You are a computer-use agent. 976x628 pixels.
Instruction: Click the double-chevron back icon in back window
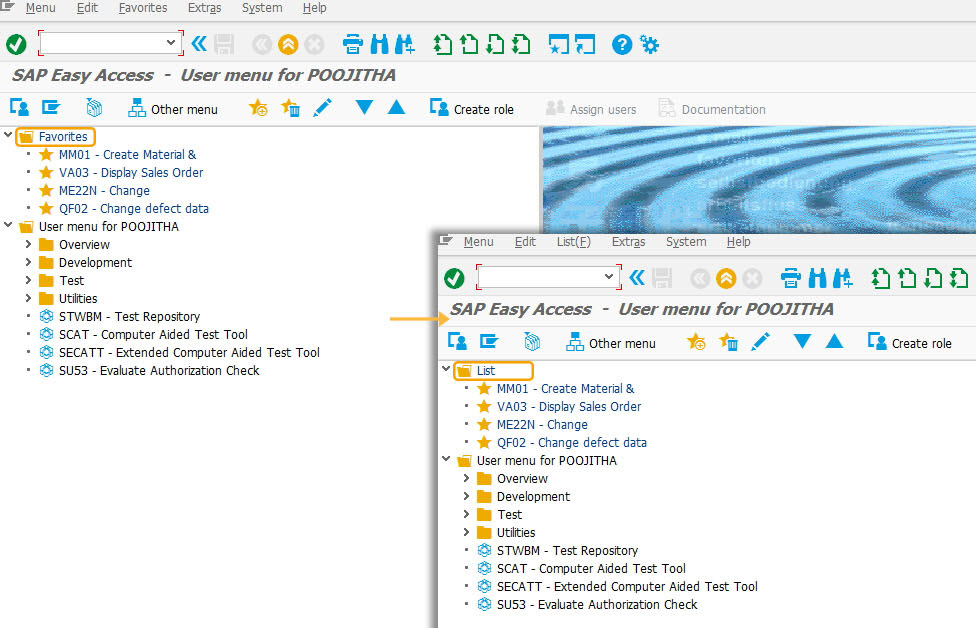click(199, 44)
